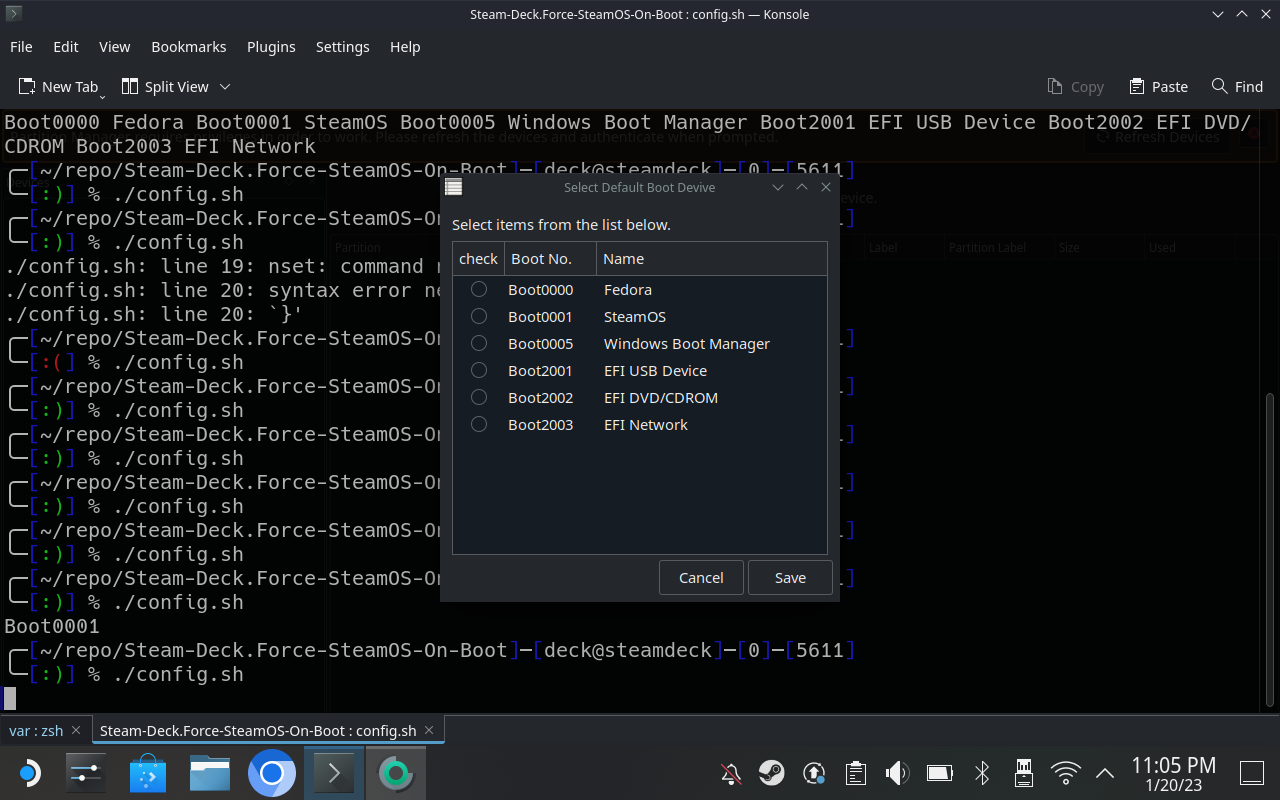Open Chromium browser from the taskbar
Viewport: 1280px width, 800px height.
(x=272, y=773)
